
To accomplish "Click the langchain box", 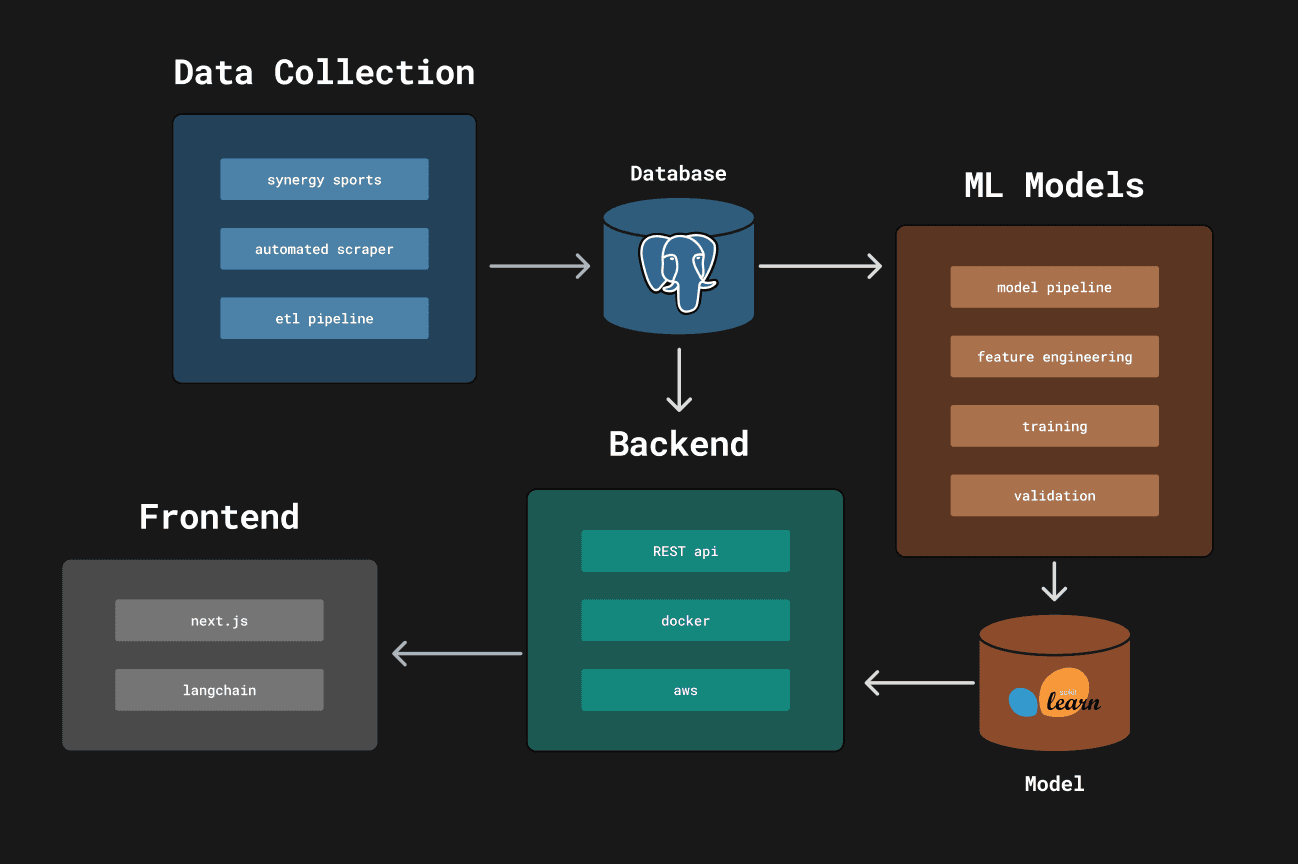I will 219,690.
